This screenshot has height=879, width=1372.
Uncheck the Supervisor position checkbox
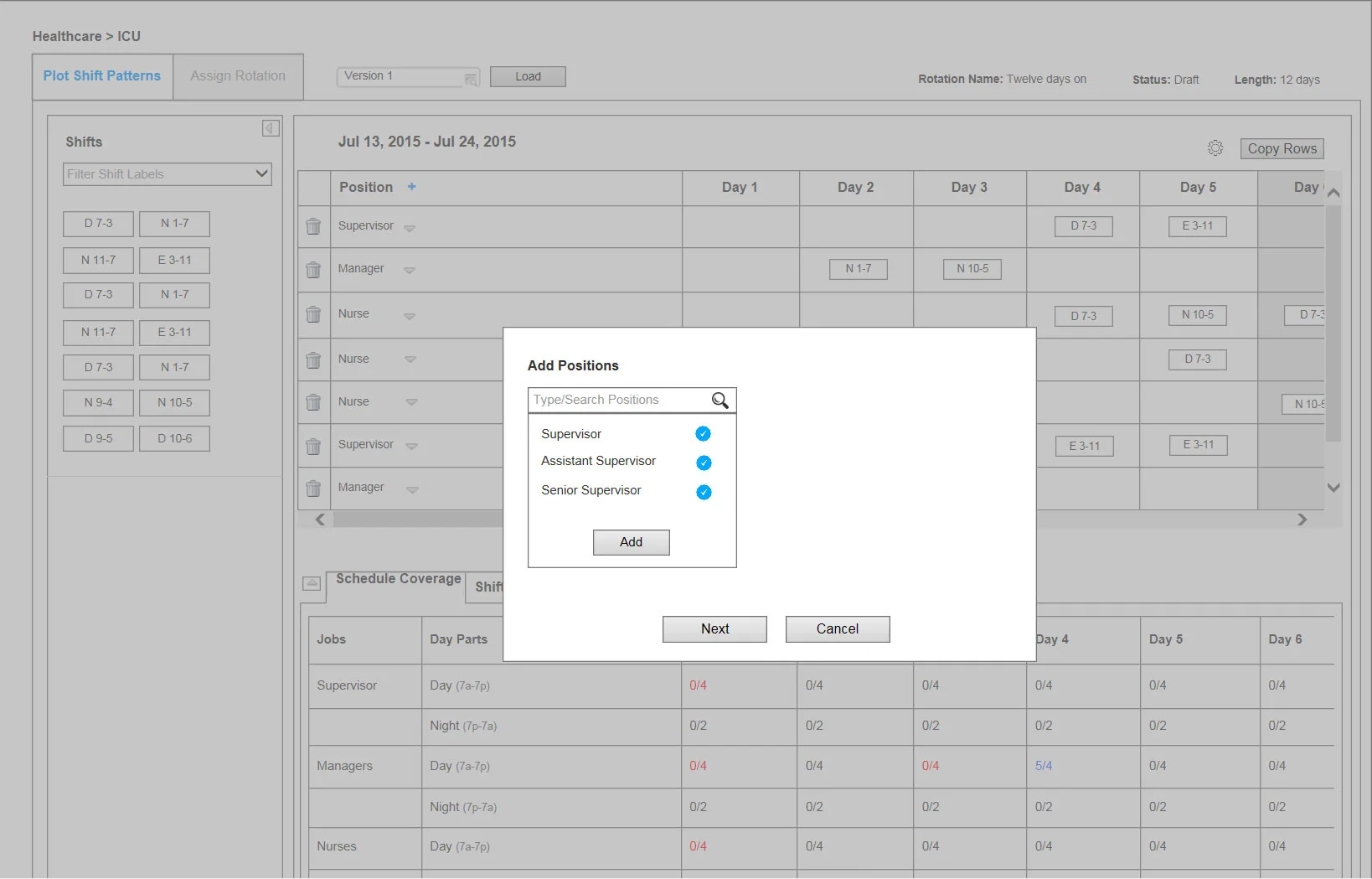(x=703, y=433)
